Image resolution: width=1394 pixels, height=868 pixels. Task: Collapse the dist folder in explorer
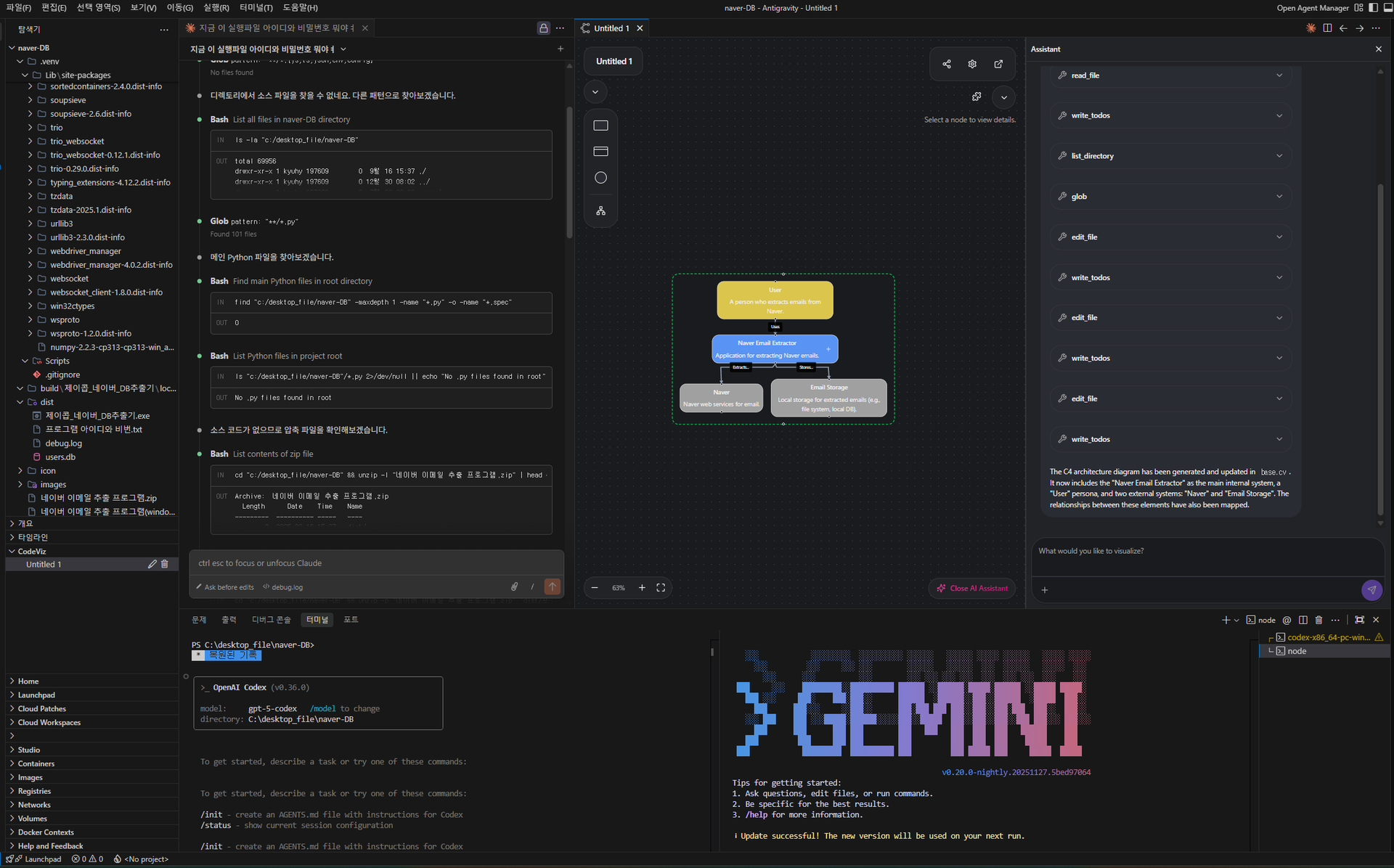click(20, 402)
